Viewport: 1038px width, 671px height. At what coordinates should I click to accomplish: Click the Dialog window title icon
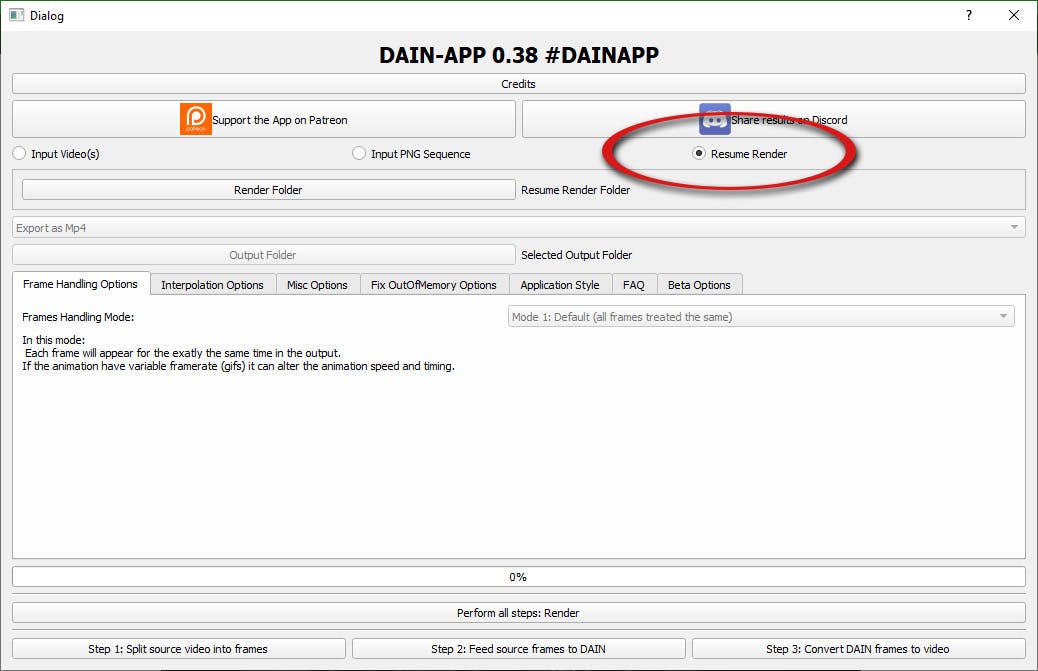pos(17,15)
